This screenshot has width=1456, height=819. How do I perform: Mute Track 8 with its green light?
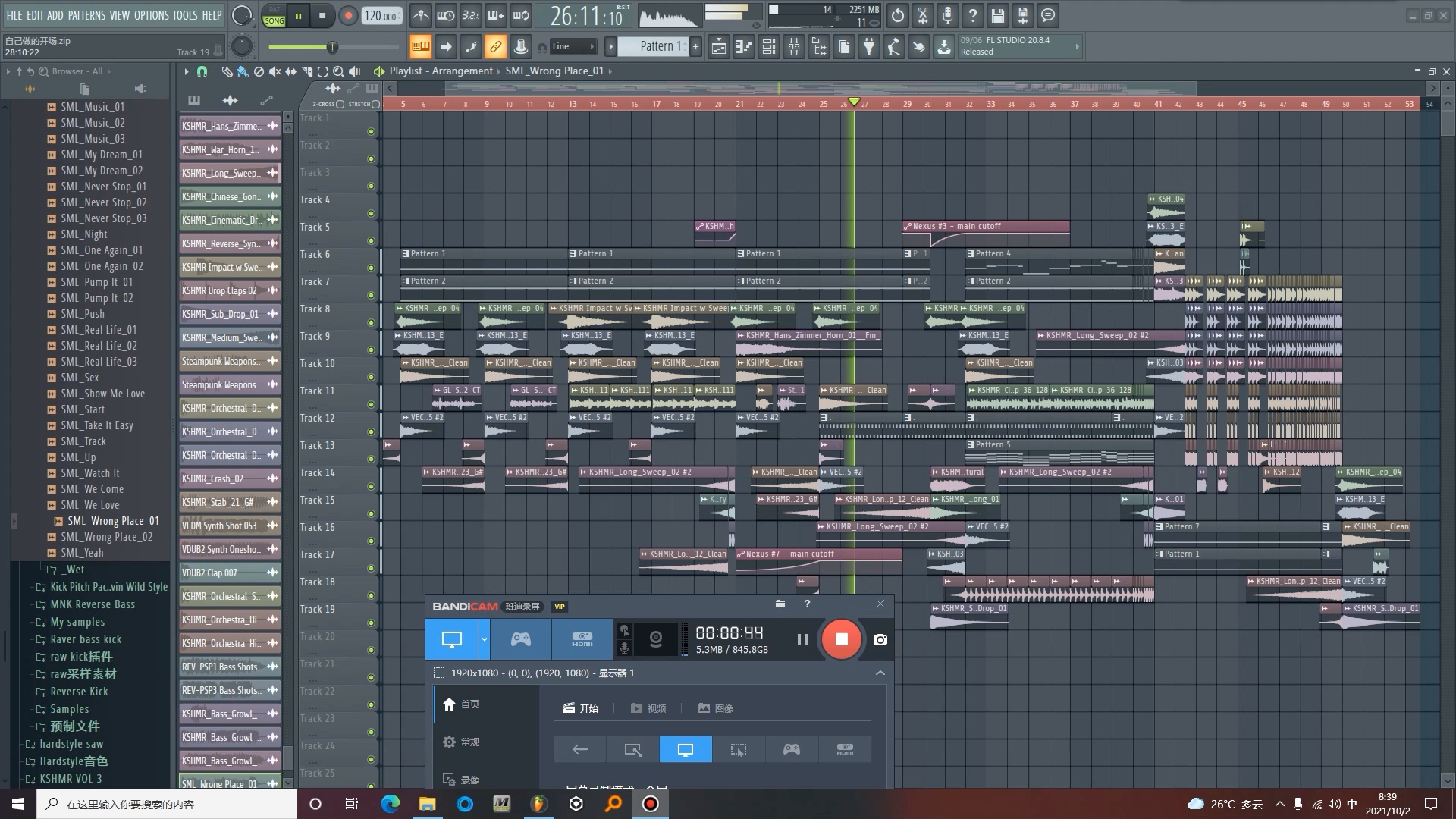pos(371,322)
